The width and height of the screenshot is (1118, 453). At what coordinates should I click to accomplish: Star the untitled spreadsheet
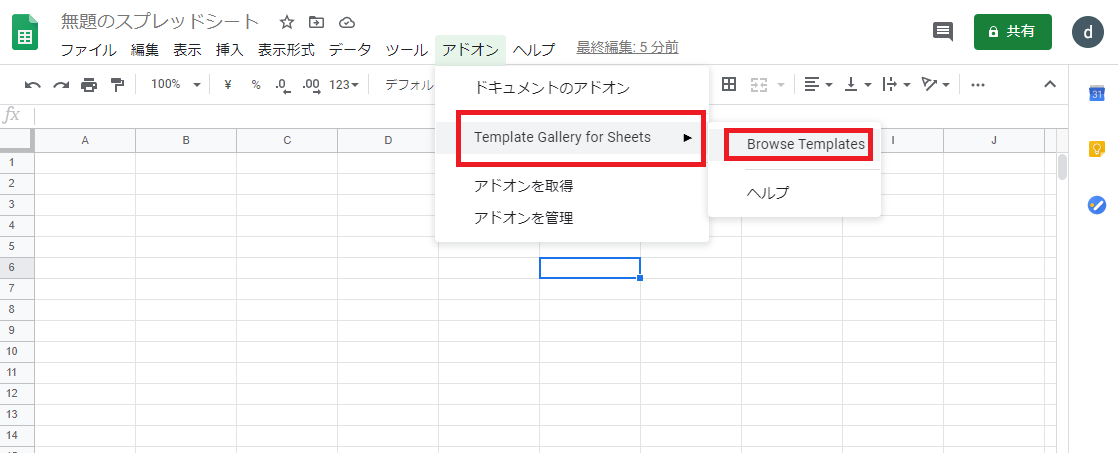[x=287, y=22]
